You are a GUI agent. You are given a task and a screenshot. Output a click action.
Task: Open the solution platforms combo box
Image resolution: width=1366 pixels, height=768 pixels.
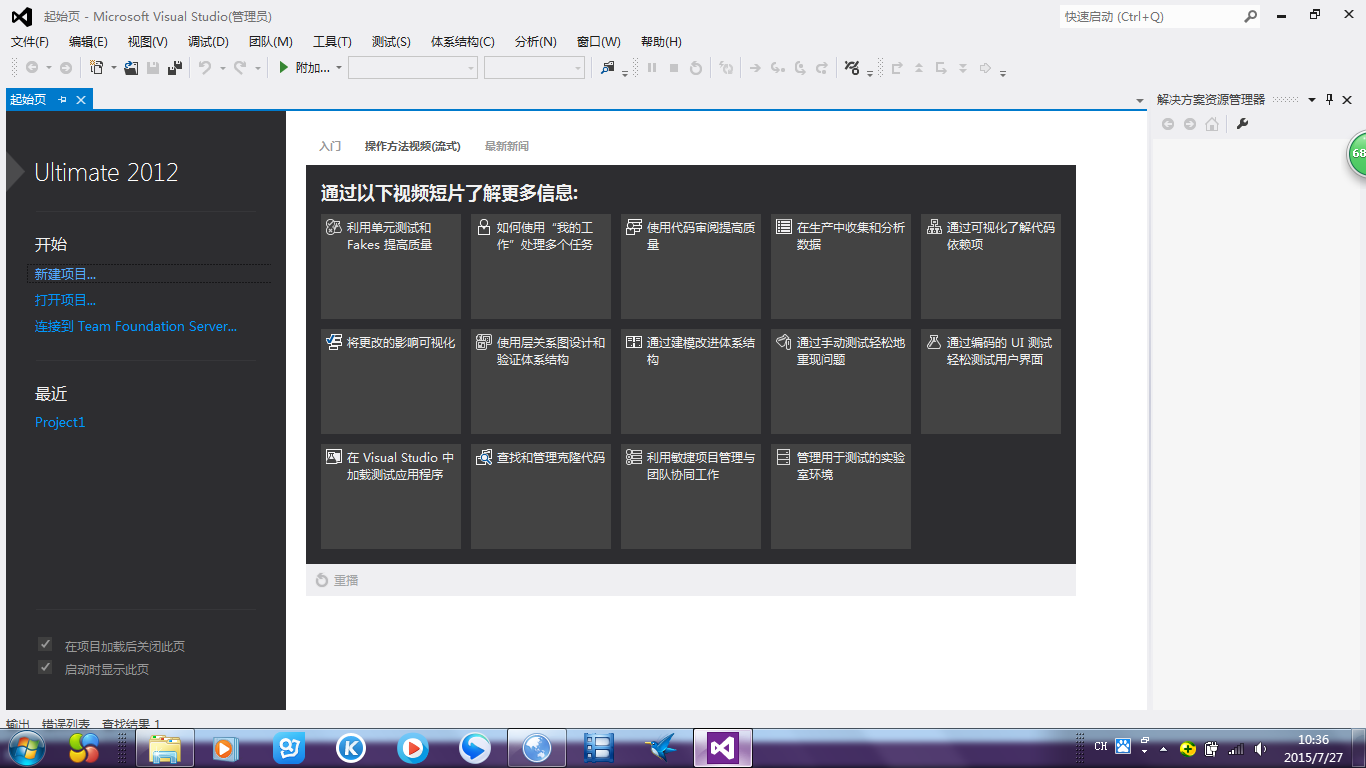(x=534, y=68)
